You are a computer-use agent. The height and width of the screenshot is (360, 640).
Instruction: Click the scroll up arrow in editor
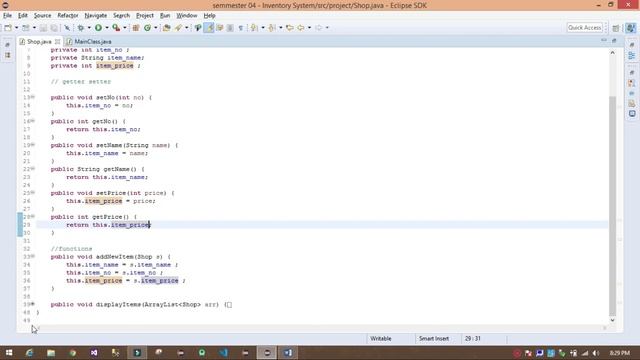click(x=612, y=53)
